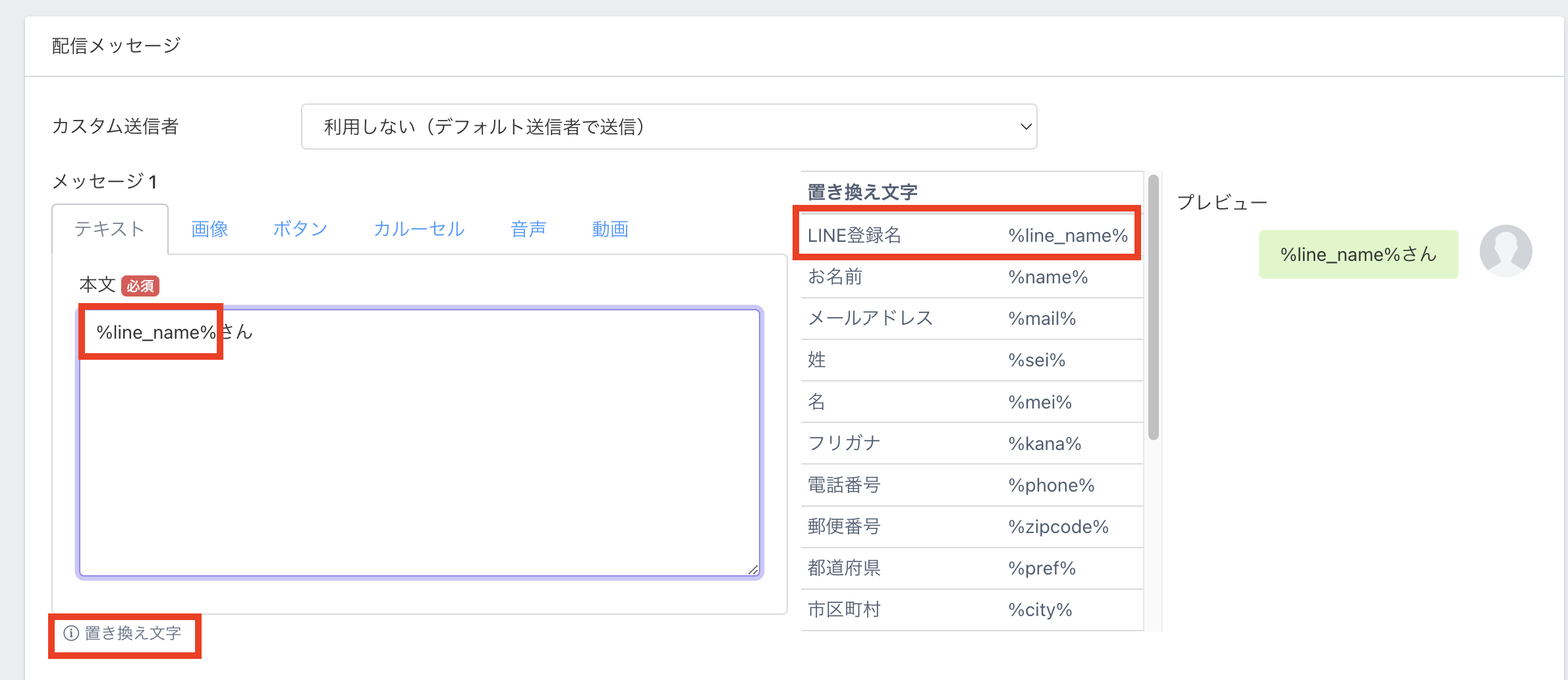This screenshot has width=1568, height=680.
Task: Click the replacement list vertical scrollbar
Action: point(1153,307)
